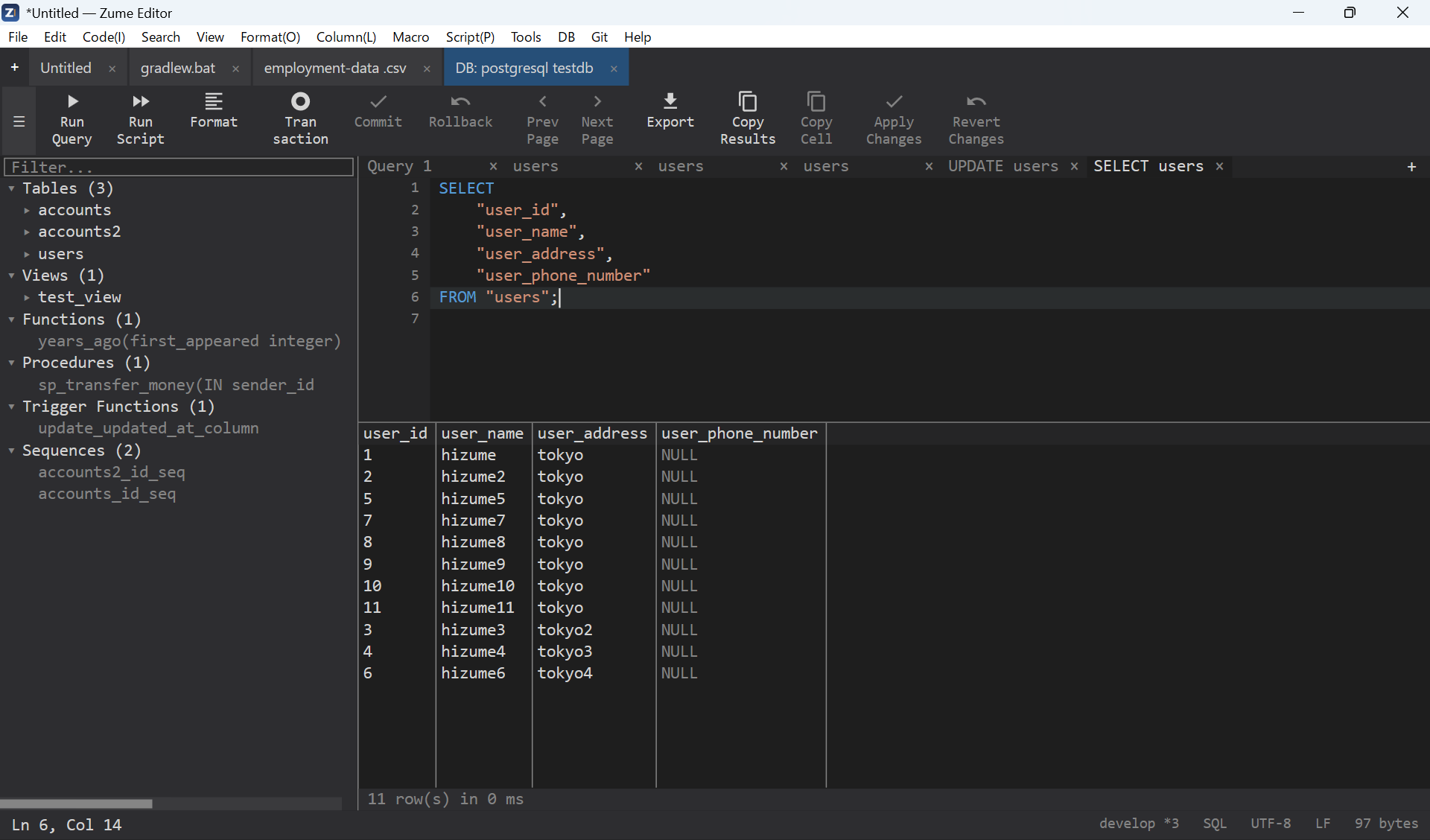Open the DB menu
Viewport: 1430px width, 840px height.
click(x=567, y=36)
